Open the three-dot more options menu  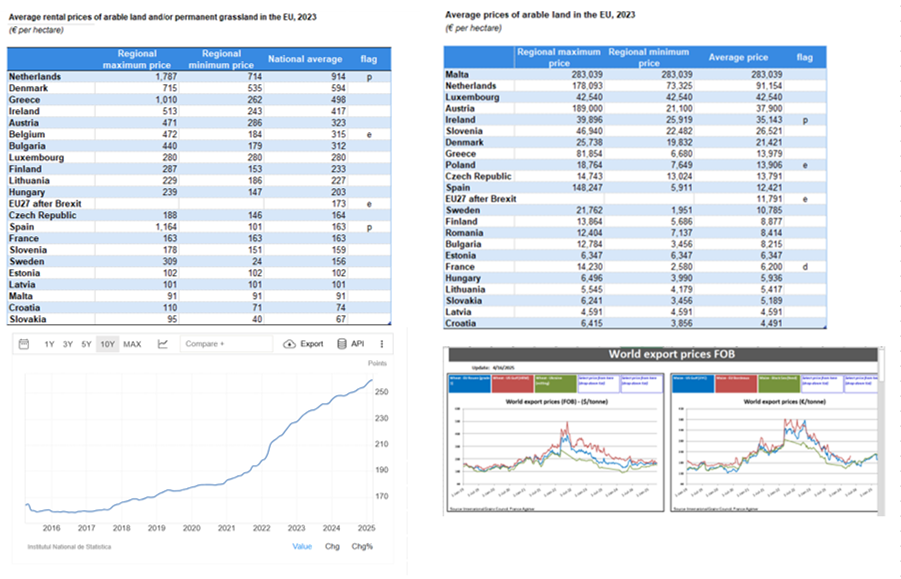pyautogui.click(x=381, y=344)
